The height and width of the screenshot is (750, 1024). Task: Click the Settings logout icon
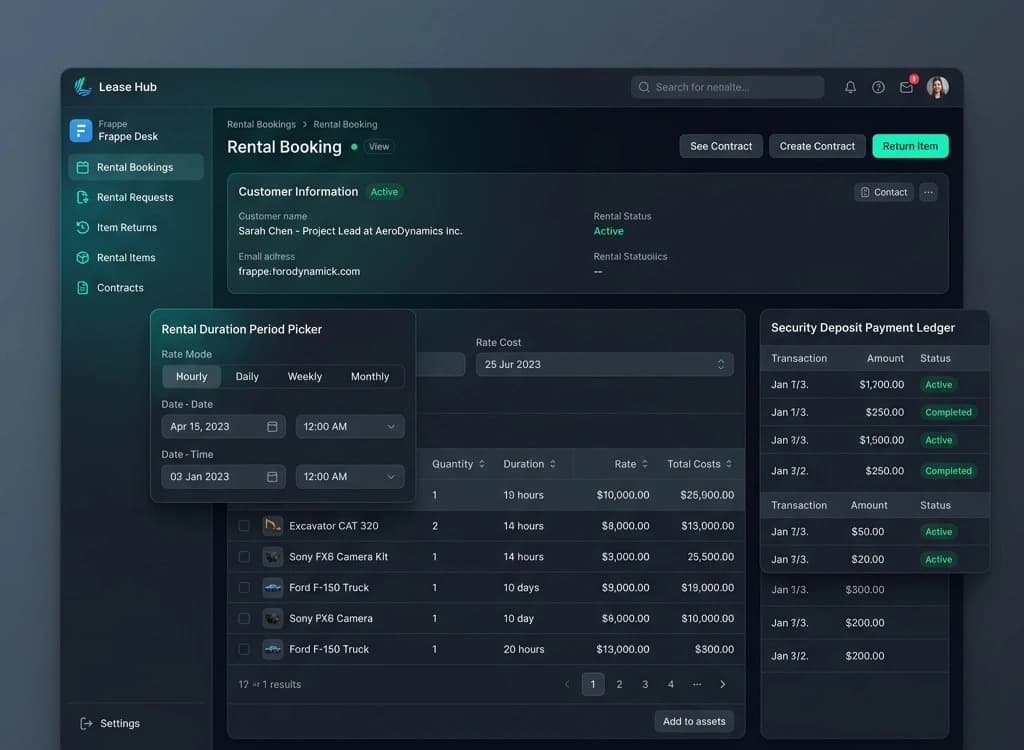pos(86,723)
